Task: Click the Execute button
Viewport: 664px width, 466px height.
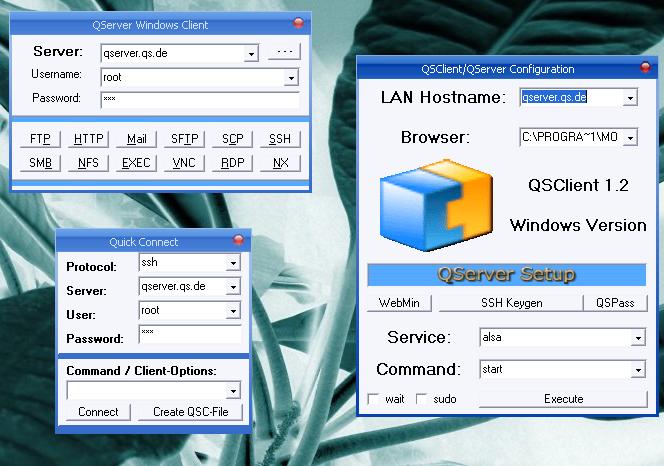Action: [x=563, y=399]
